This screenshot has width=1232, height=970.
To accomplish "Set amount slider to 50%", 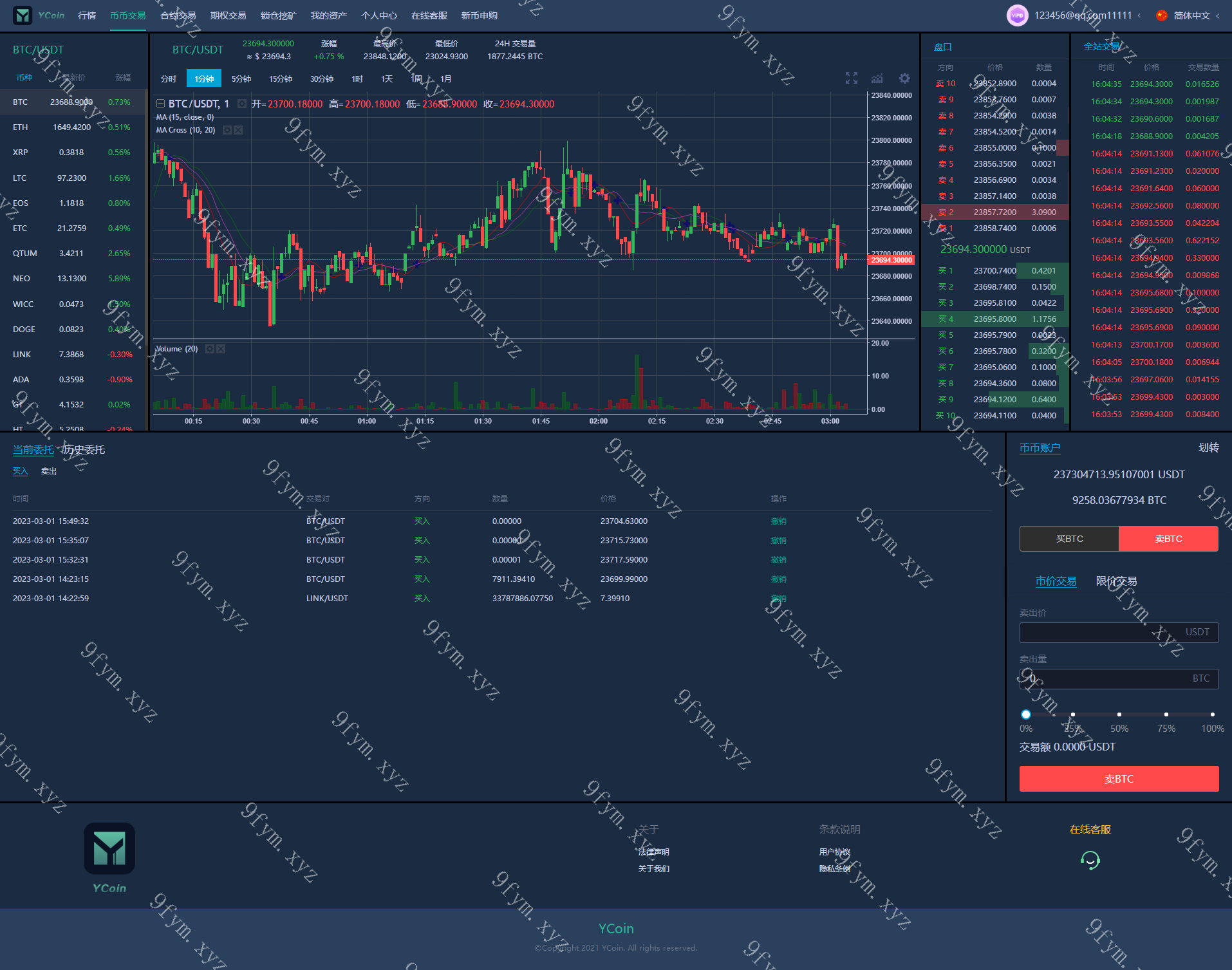I will click(x=1119, y=714).
